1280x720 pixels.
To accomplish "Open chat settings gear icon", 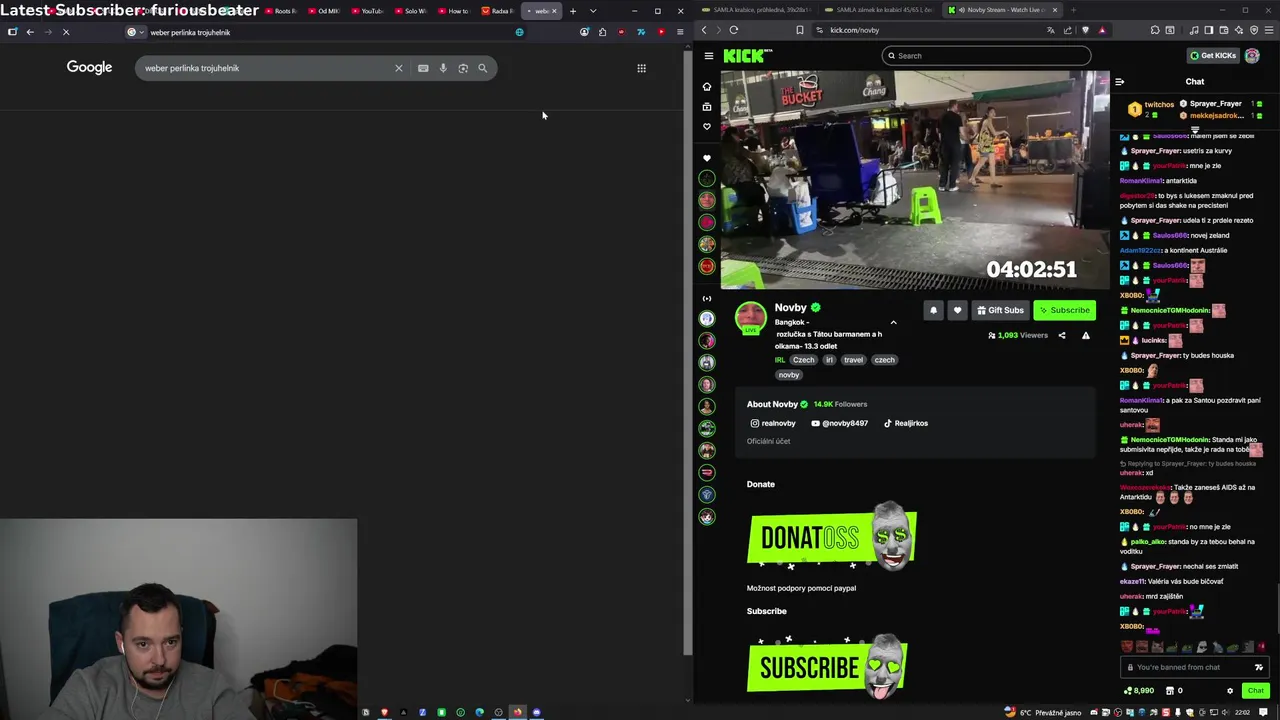I will tap(1230, 691).
